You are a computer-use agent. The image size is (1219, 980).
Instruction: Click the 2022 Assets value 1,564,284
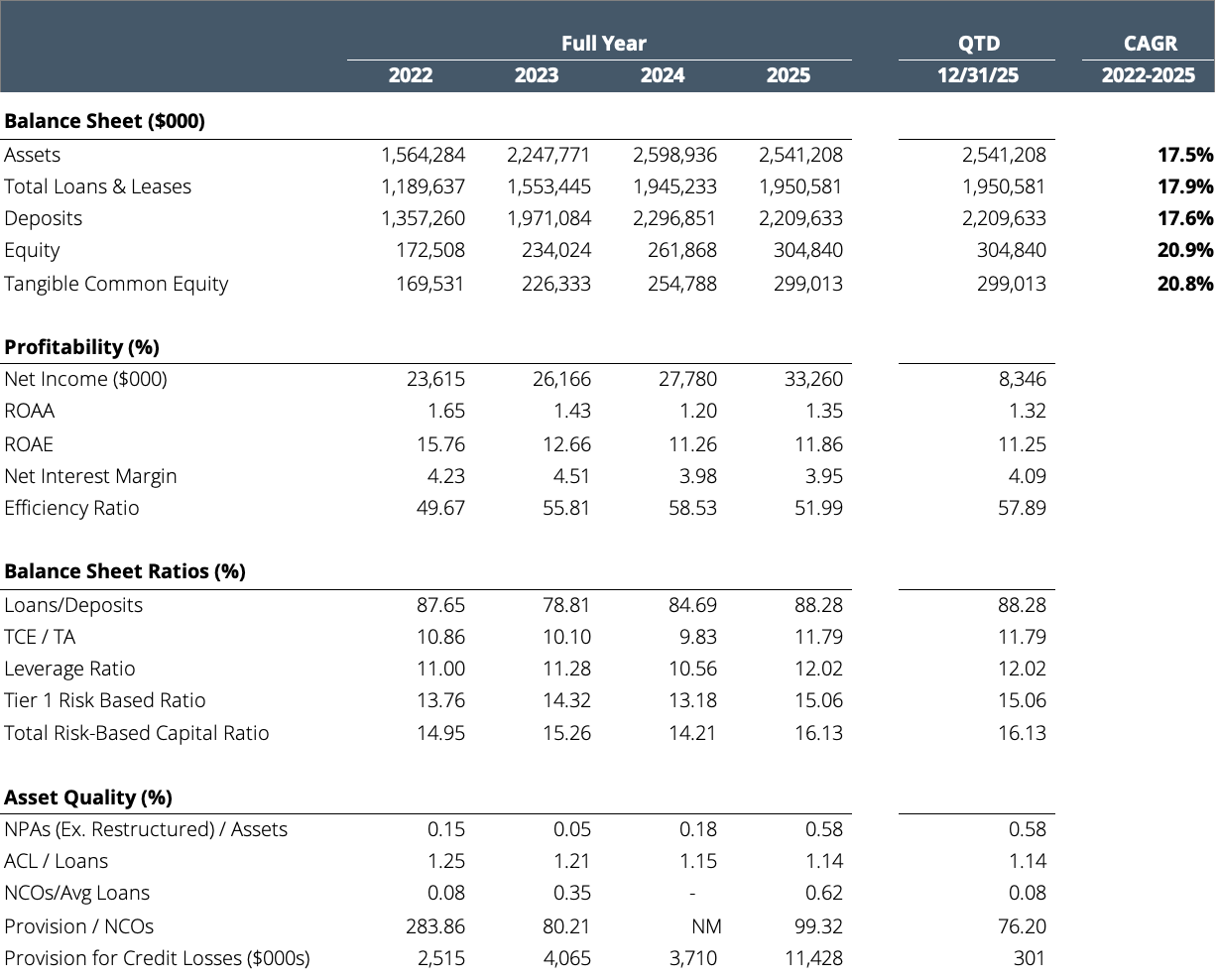pyautogui.click(x=423, y=155)
